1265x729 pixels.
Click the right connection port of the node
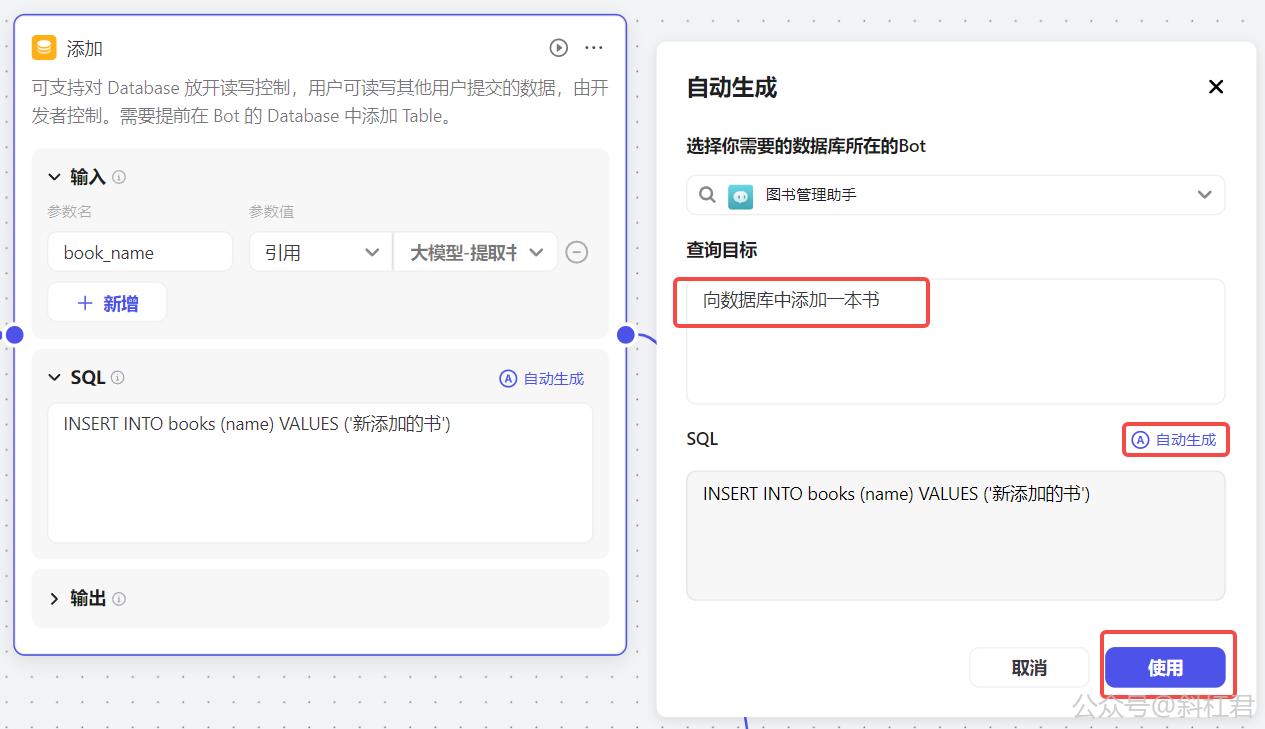[626, 334]
